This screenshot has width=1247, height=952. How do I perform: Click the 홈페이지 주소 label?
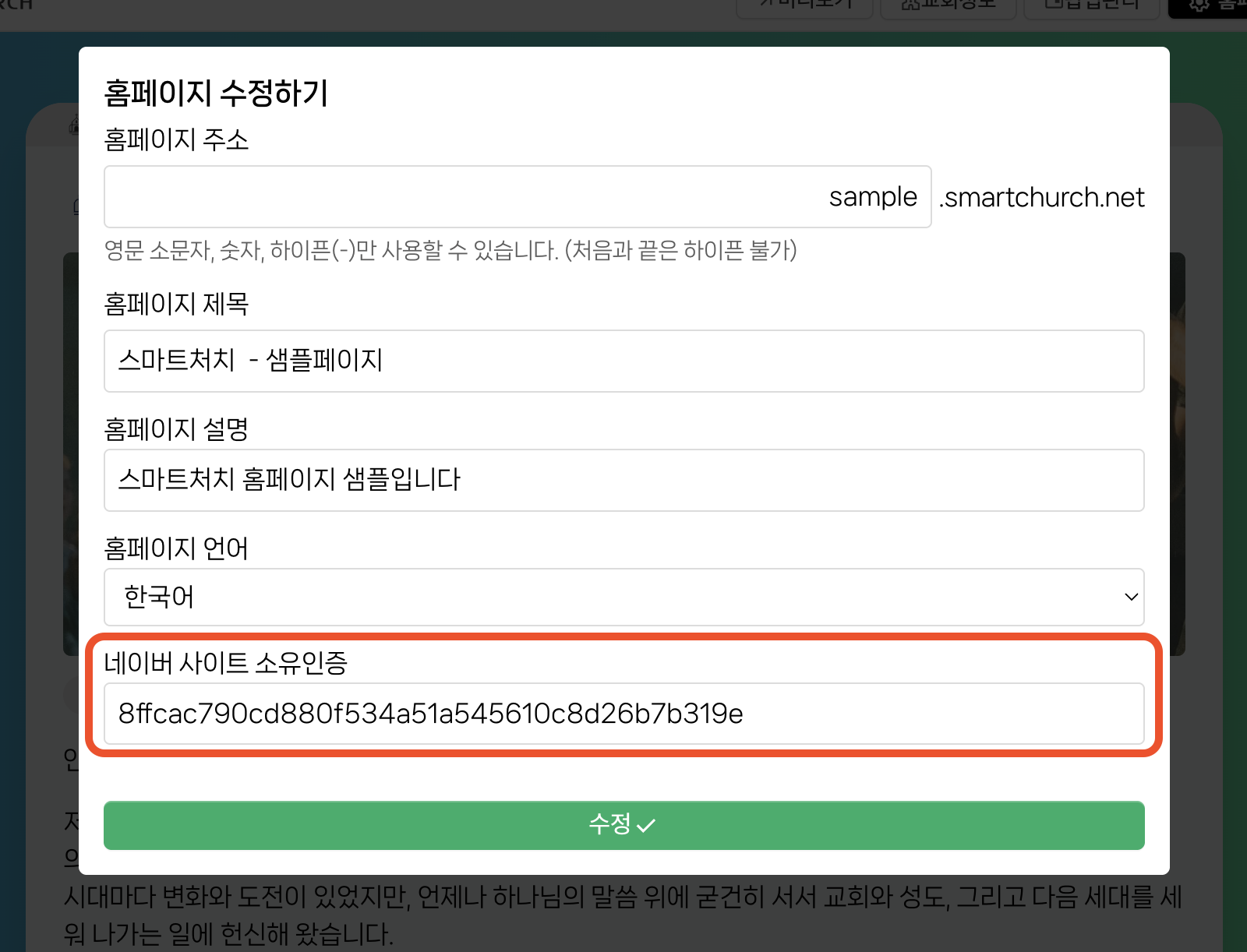tap(176, 140)
